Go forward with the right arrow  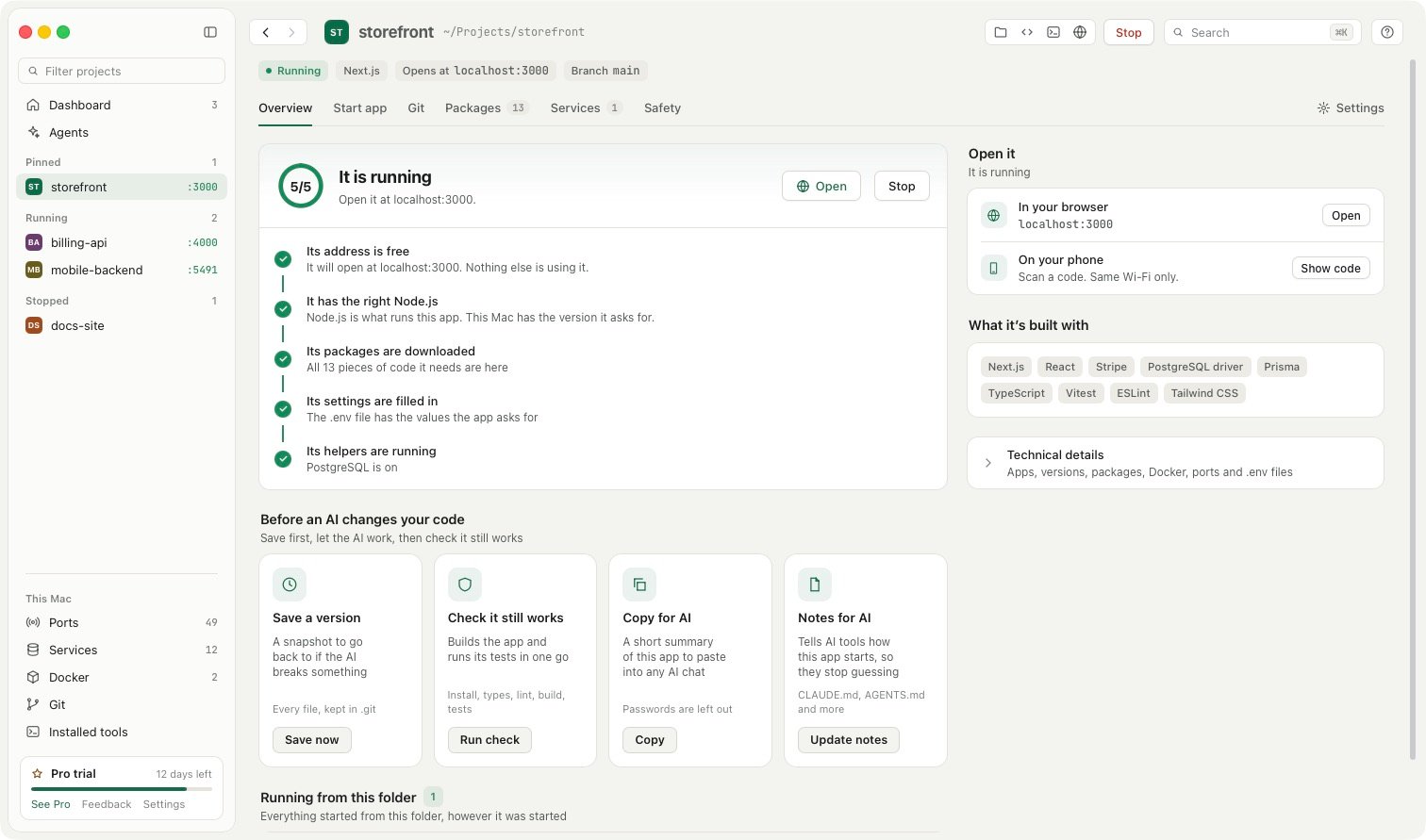[291, 32]
